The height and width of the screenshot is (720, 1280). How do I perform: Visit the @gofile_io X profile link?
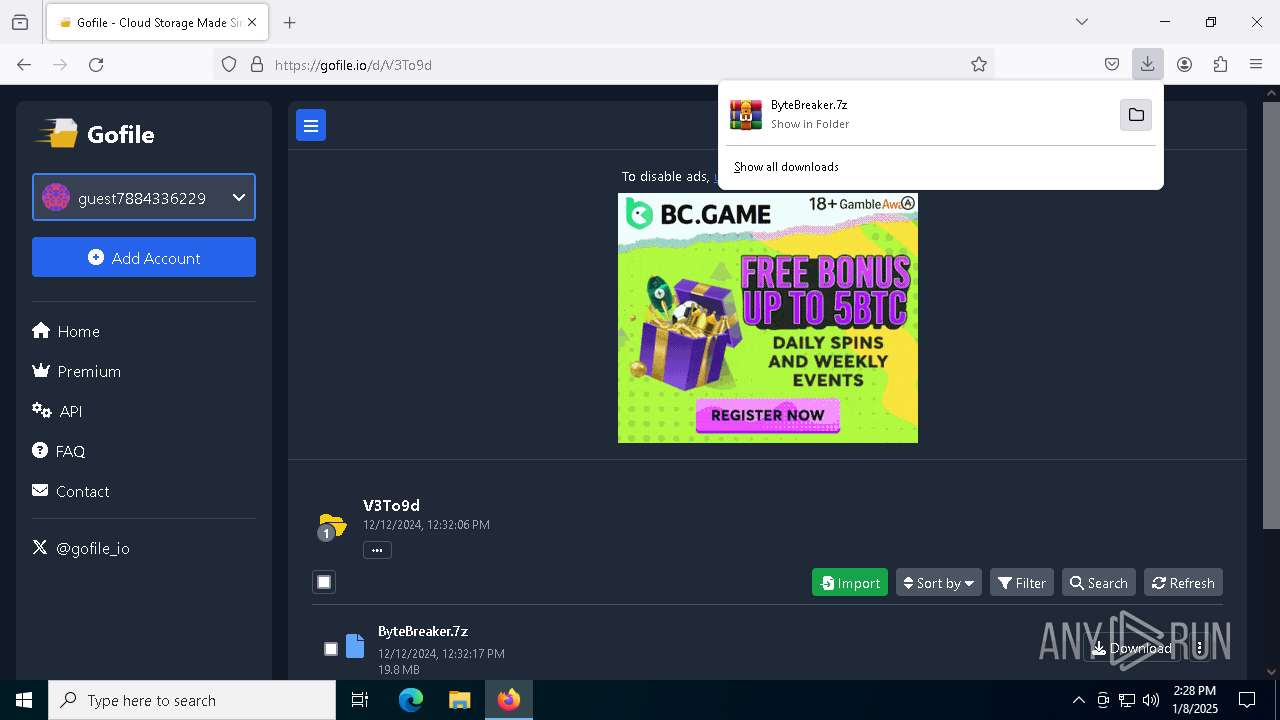[x=81, y=548]
